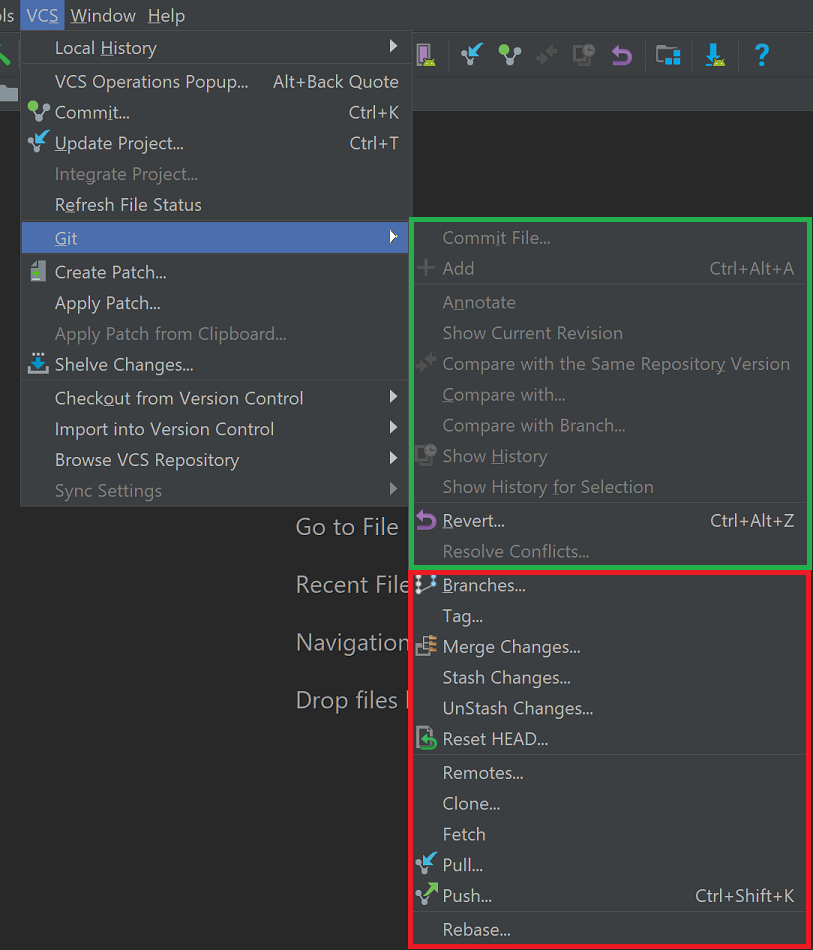The width and height of the screenshot is (813, 950).
Task: Choose Clone... in the Git submenu
Action: tap(611, 803)
